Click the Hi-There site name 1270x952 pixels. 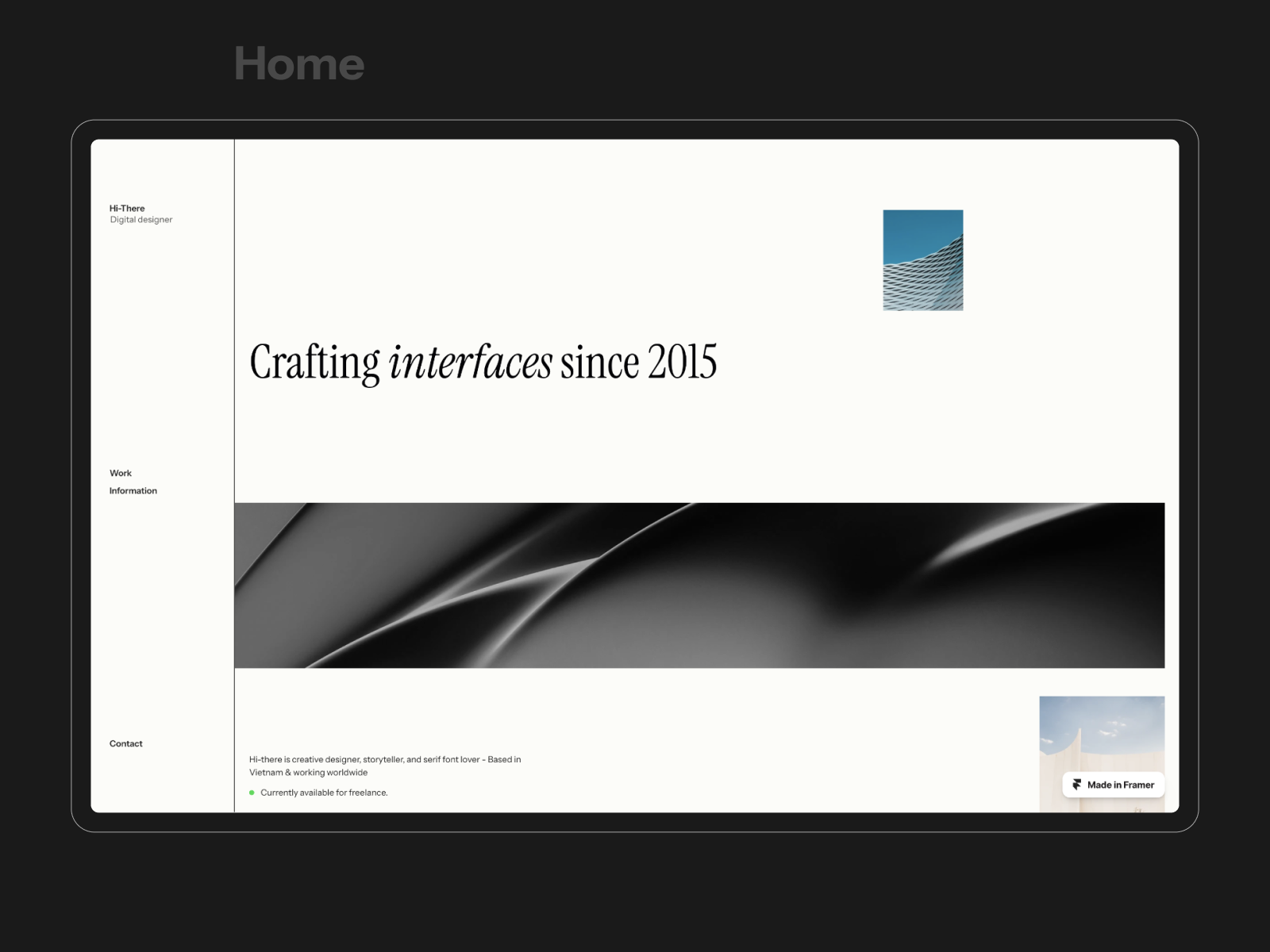coord(127,209)
